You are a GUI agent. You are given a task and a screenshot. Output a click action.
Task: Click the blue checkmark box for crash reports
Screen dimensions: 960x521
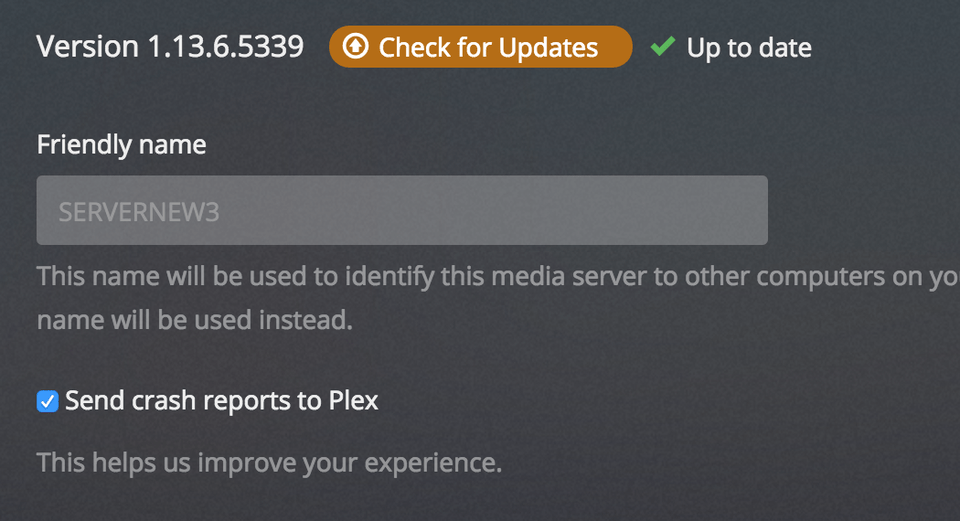coord(47,402)
